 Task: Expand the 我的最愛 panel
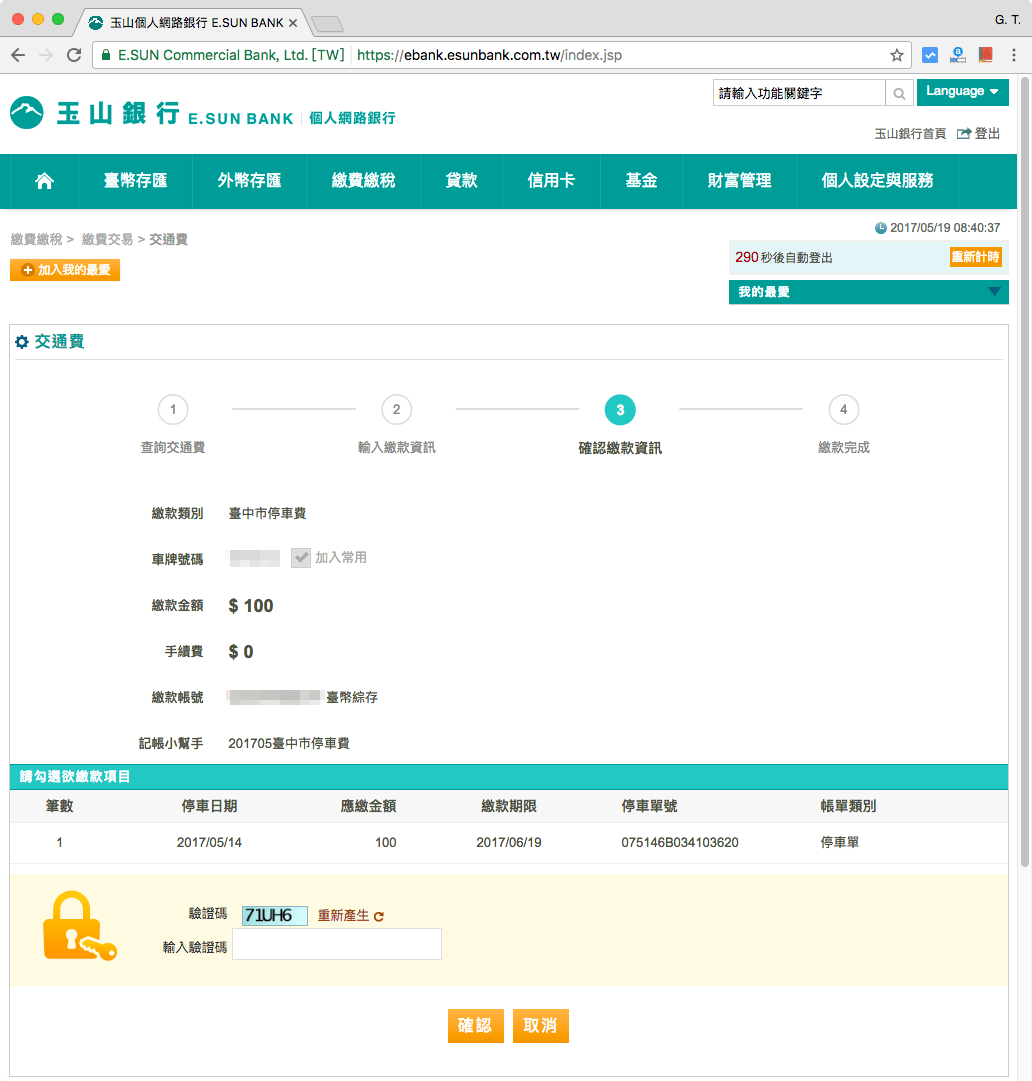click(993, 292)
